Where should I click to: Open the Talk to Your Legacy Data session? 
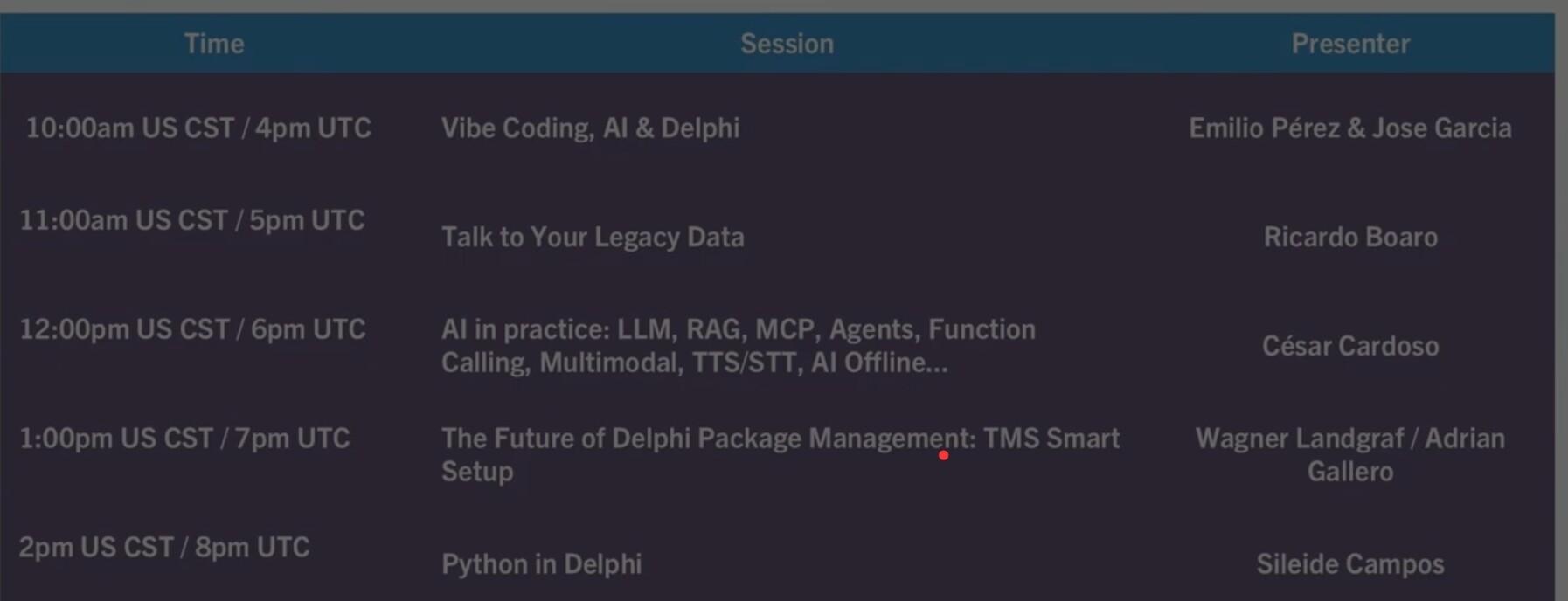593,237
